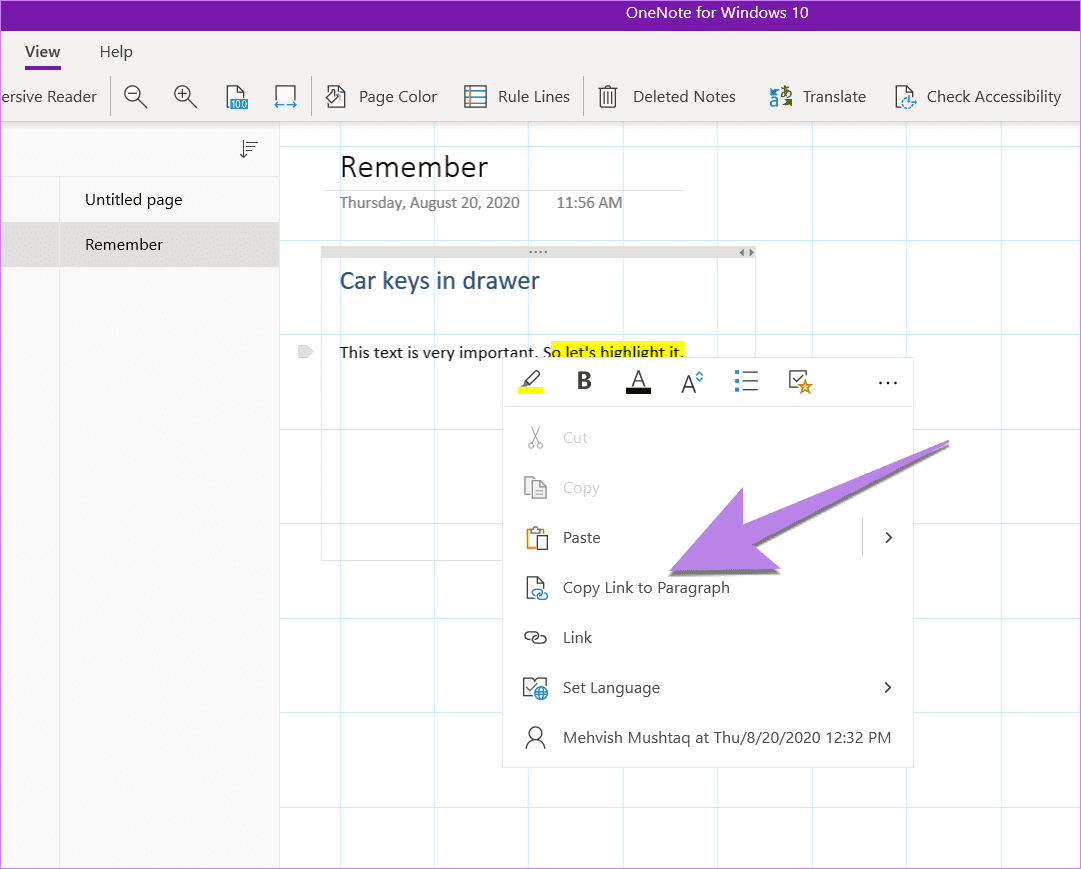Run Check Accessibility
The image size is (1081, 869).
[978, 97]
